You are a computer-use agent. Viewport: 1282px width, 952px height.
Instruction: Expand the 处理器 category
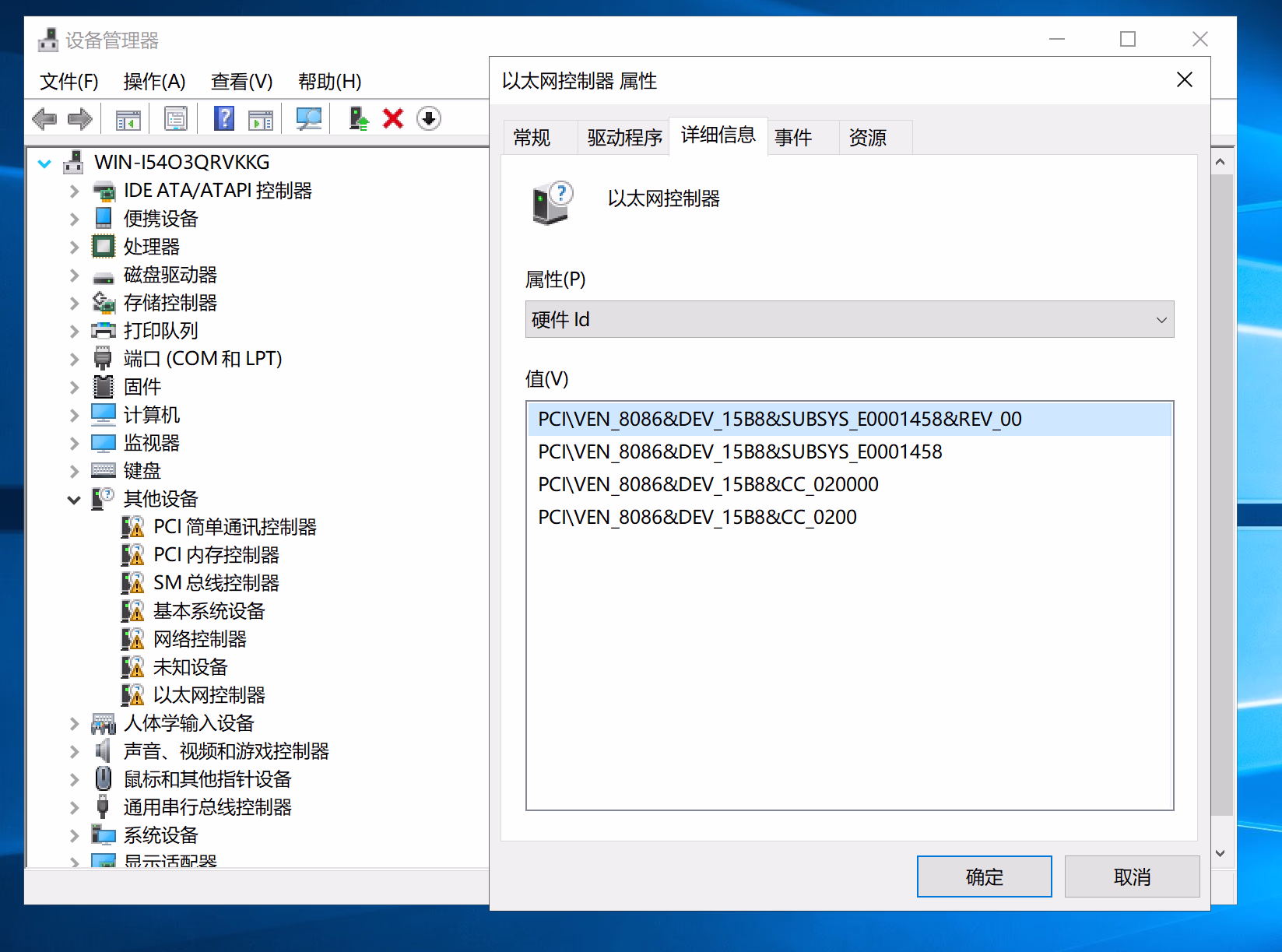74,248
